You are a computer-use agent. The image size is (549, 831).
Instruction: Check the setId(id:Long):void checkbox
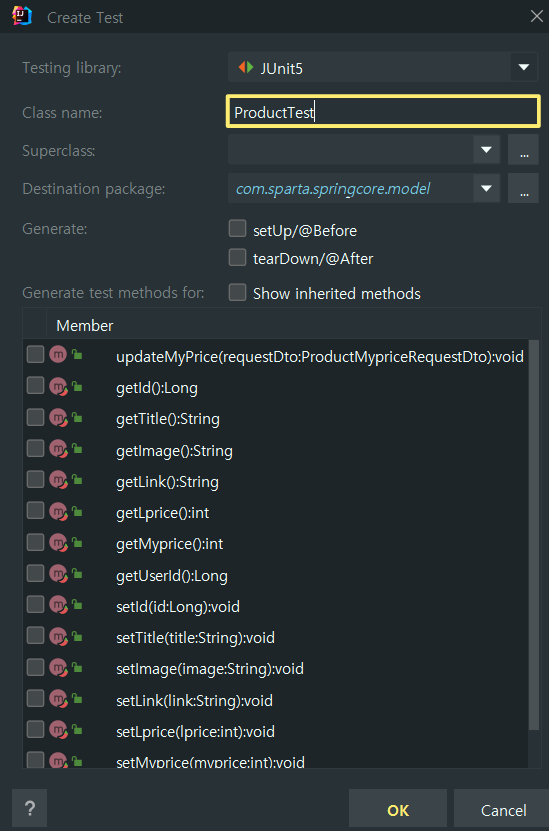[36, 604]
